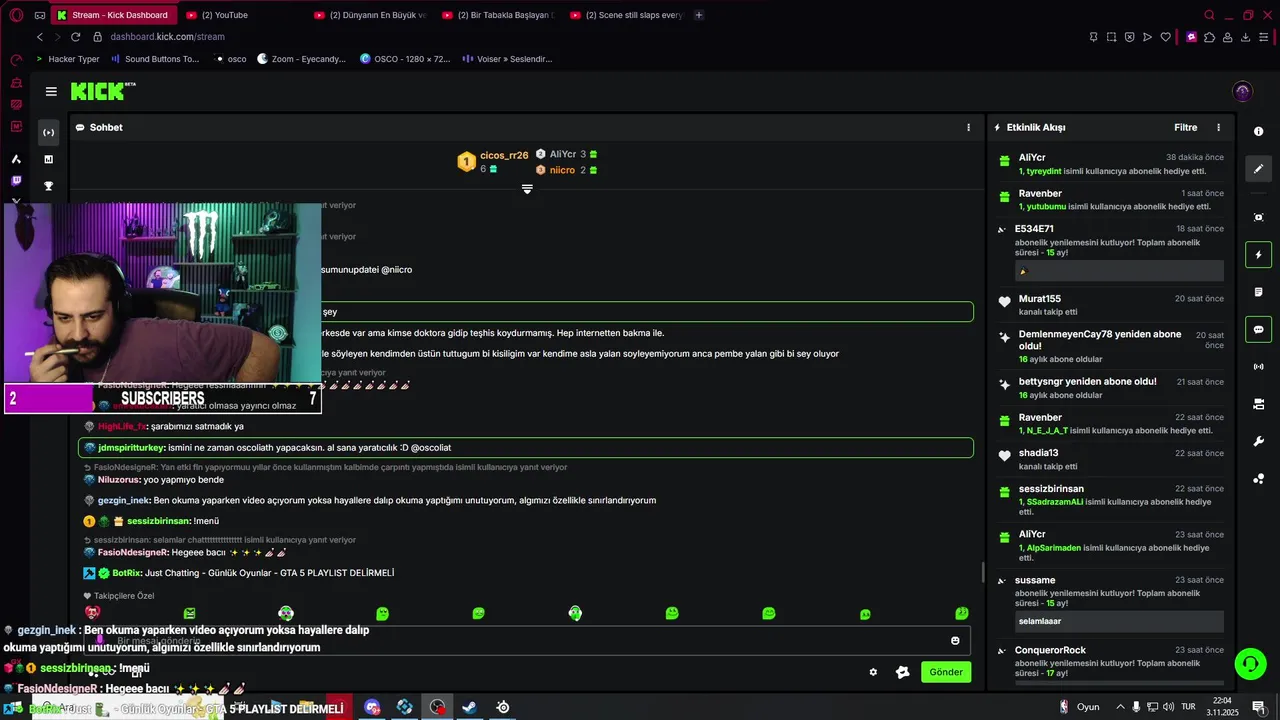Click username cicos_rr26 in leaderboard
Viewport: 1280px width, 720px height.
pos(504,155)
